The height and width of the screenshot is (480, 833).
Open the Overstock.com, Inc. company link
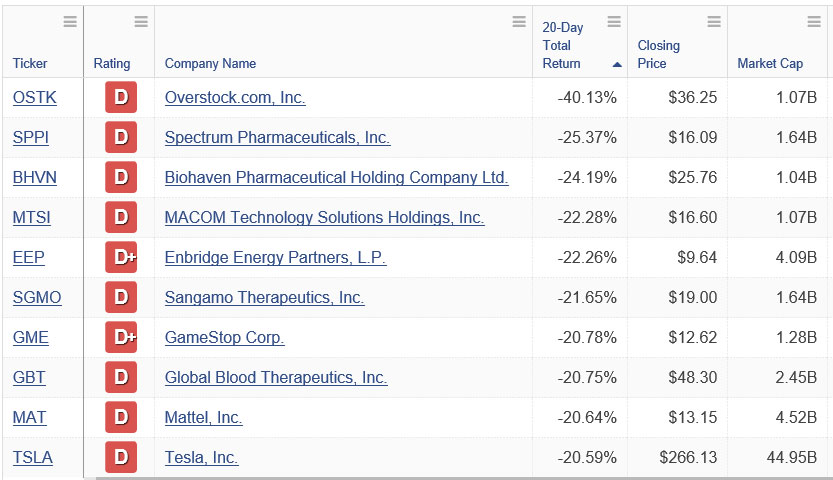(x=235, y=97)
